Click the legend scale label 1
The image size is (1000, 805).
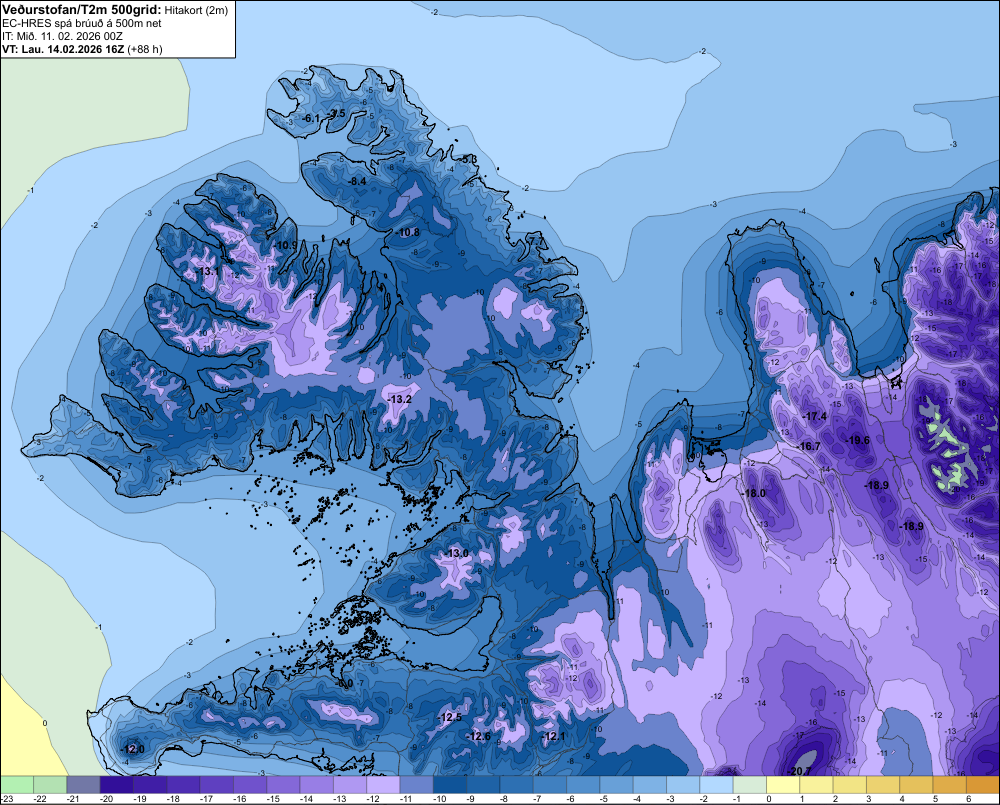point(802,799)
